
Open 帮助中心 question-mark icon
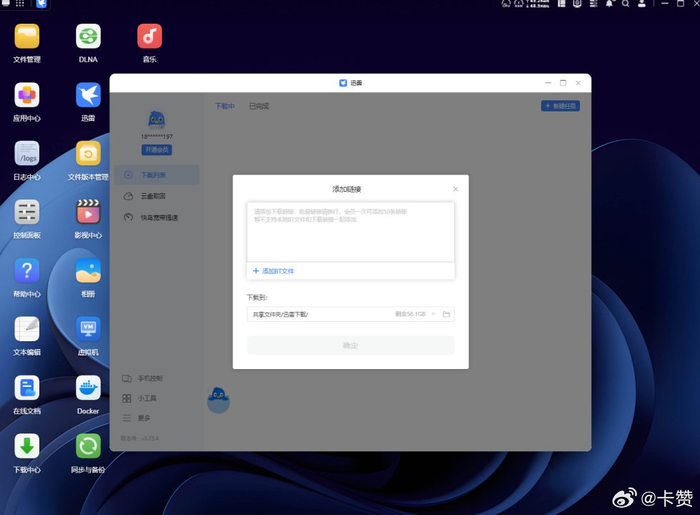[x=27, y=270]
